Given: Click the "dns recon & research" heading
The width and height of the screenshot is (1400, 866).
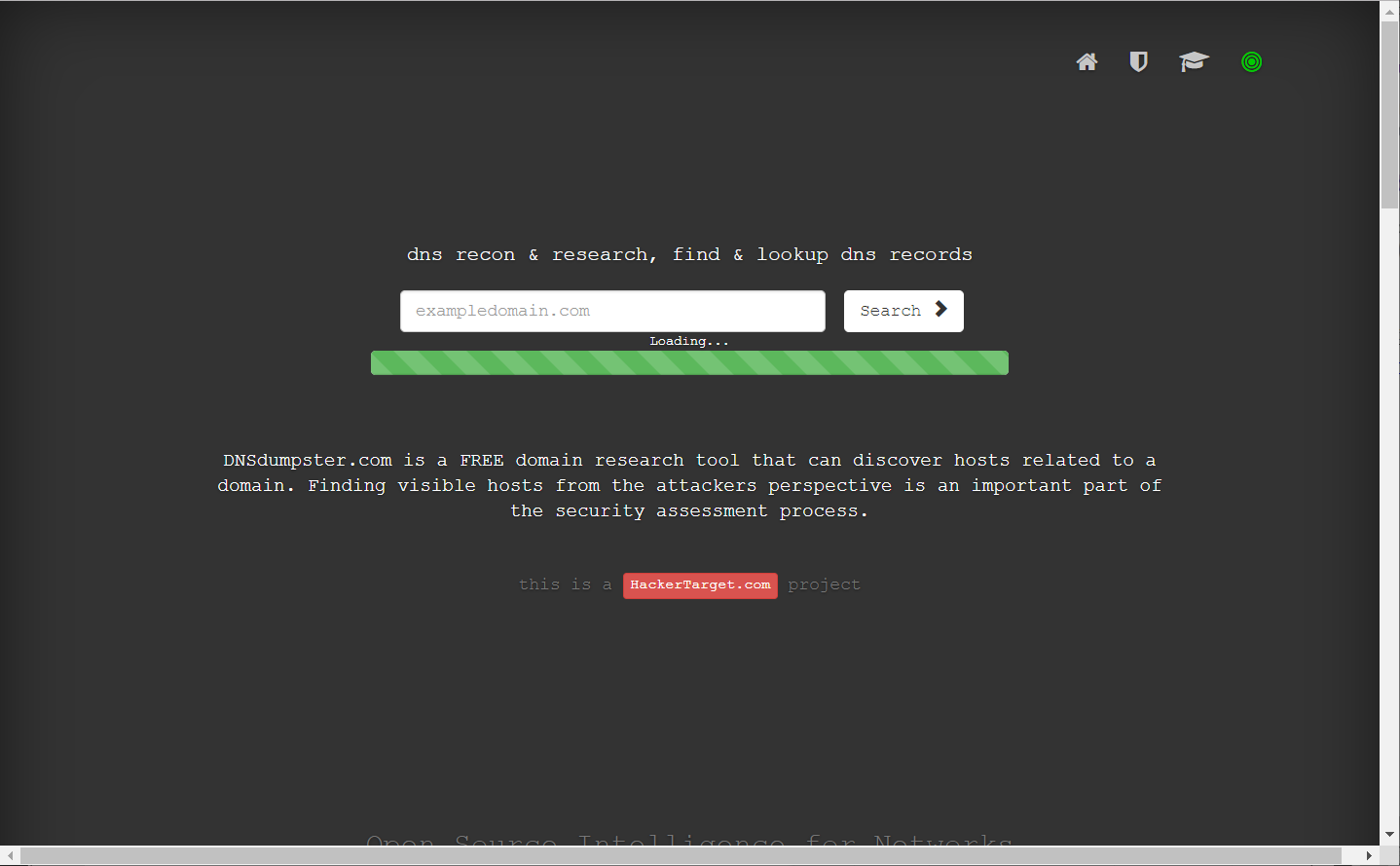Looking at the screenshot, I should coord(689,254).
